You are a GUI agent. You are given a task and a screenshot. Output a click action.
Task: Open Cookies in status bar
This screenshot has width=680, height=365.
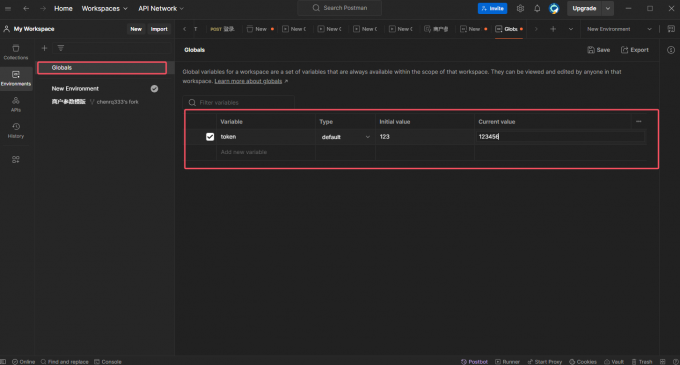583,362
